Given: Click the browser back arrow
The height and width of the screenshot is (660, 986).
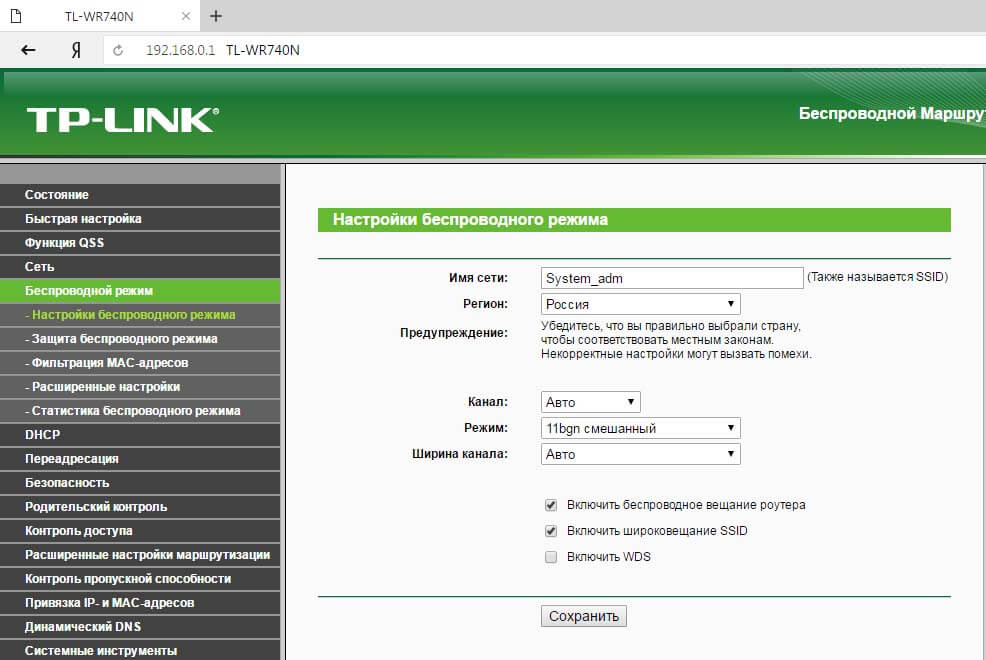Looking at the screenshot, I should coord(28,50).
